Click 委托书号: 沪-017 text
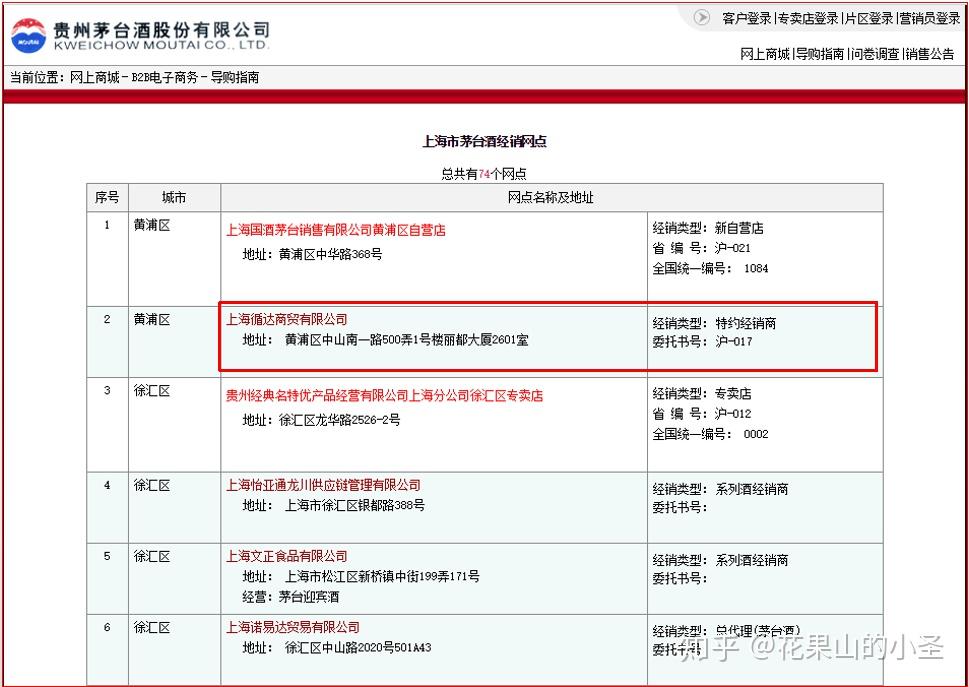This screenshot has height=687, width=969. coord(702,342)
